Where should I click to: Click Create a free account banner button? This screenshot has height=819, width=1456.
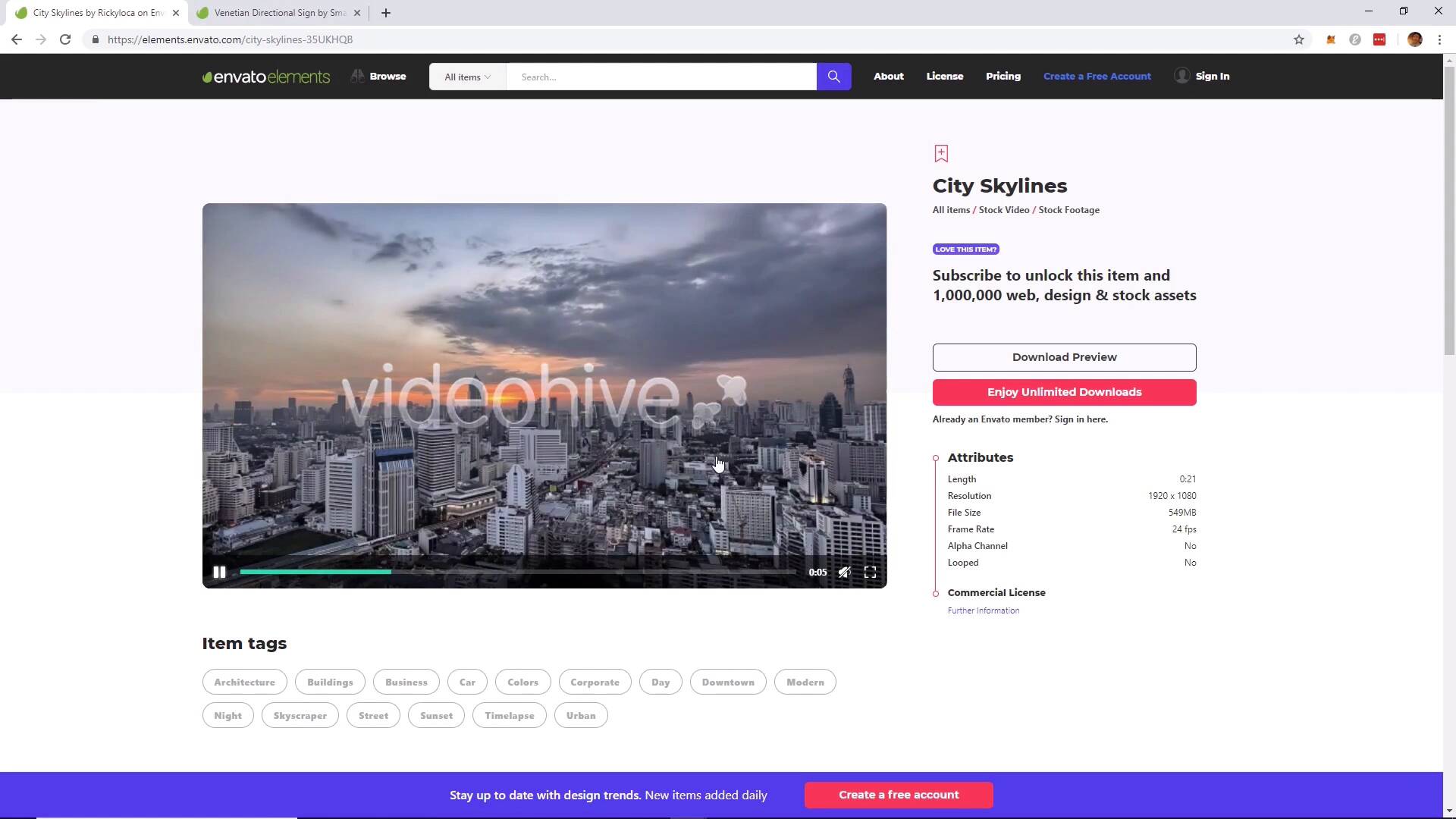click(x=899, y=795)
